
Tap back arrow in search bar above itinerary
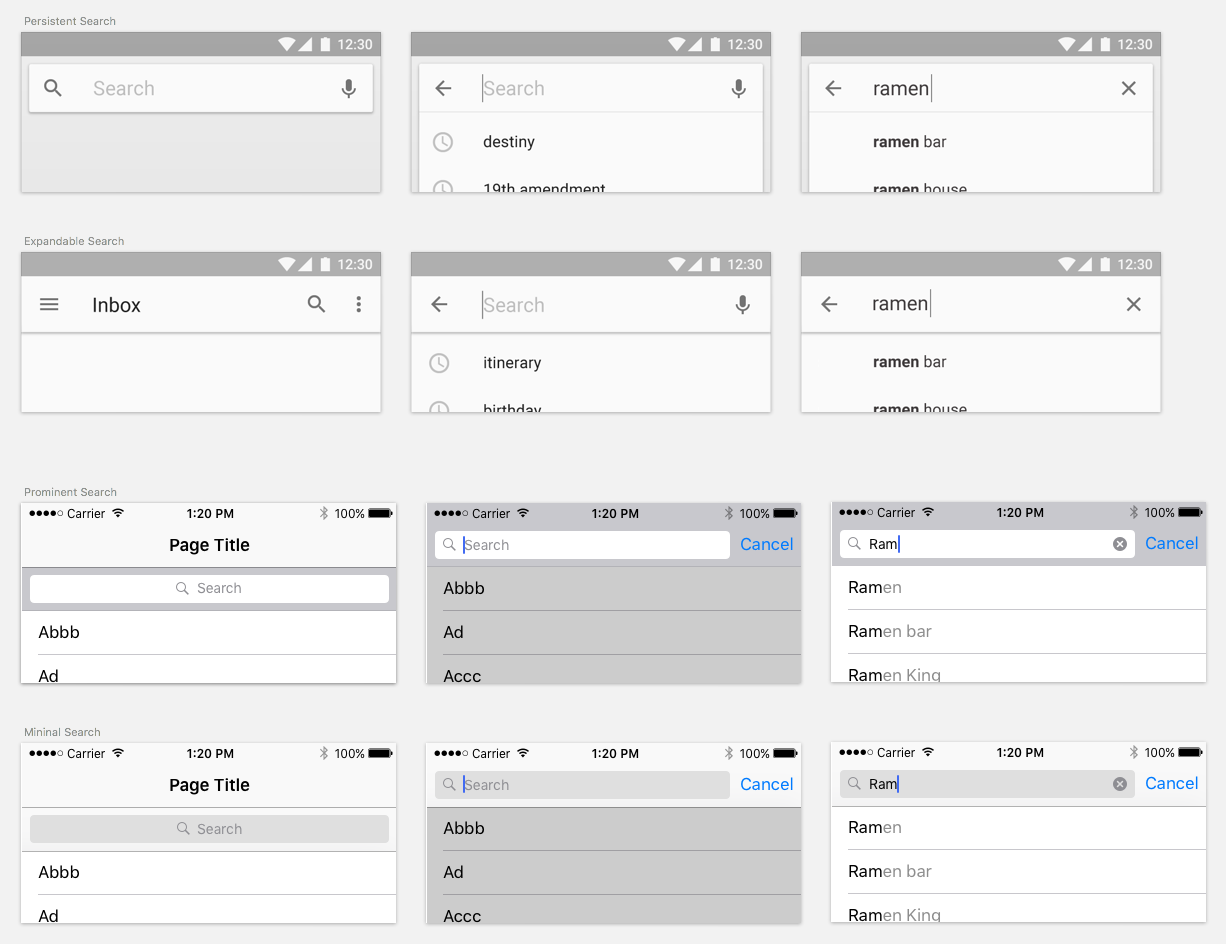[x=439, y=305]
